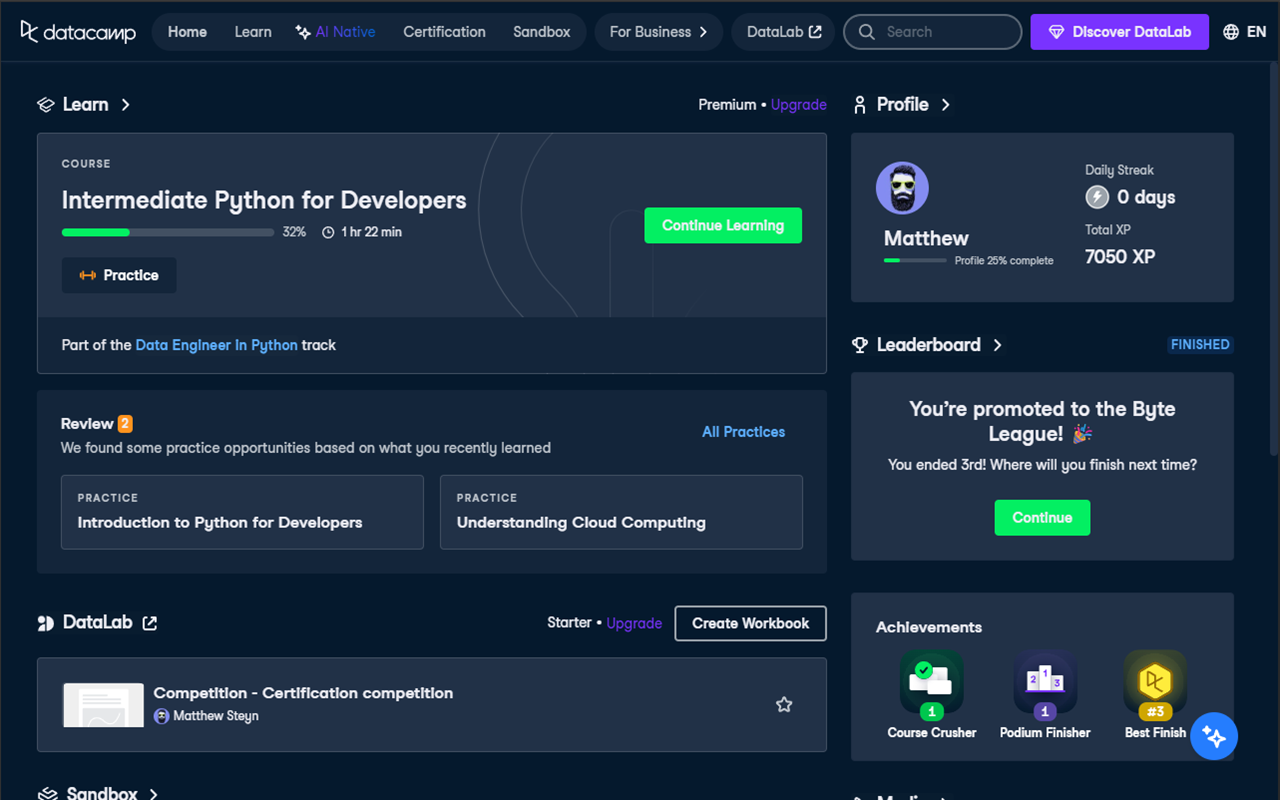Click the Review count badge showing 2
Image resolution: width=1280 pixels, height=800 pixels.
pyautogui.click(x=125, y=423)
